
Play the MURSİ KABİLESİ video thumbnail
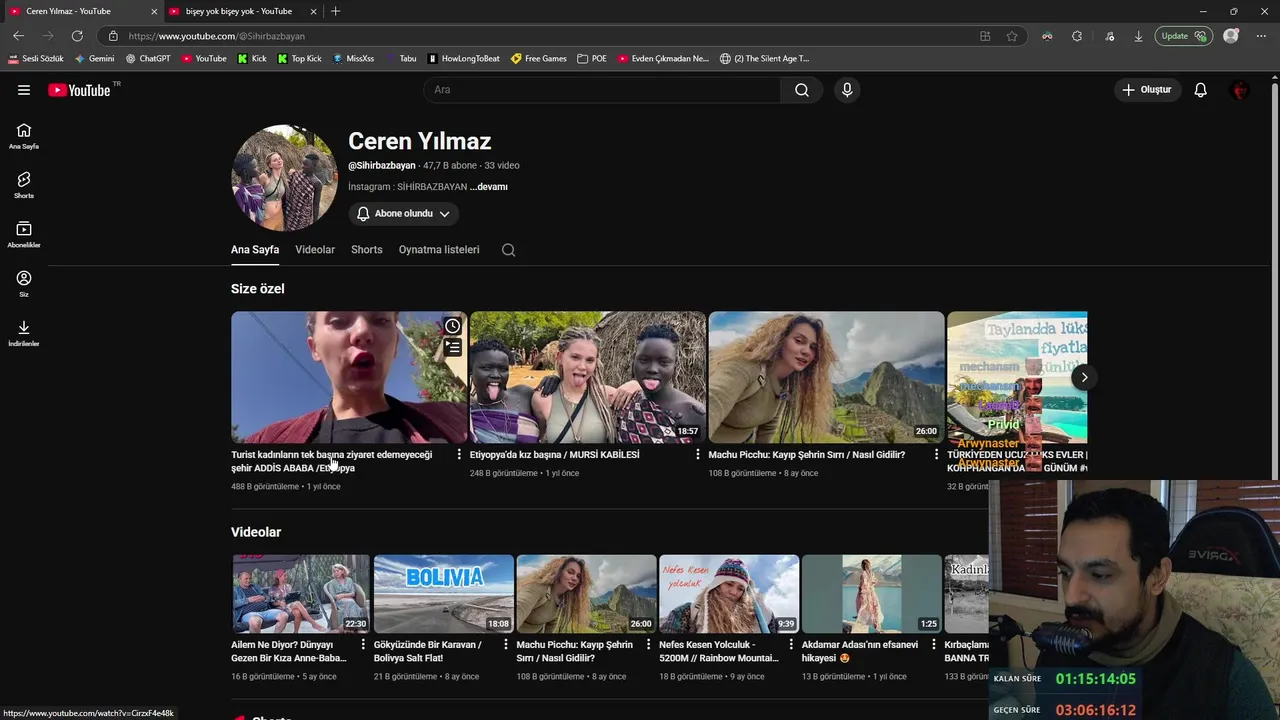click(x=588, y=377)
